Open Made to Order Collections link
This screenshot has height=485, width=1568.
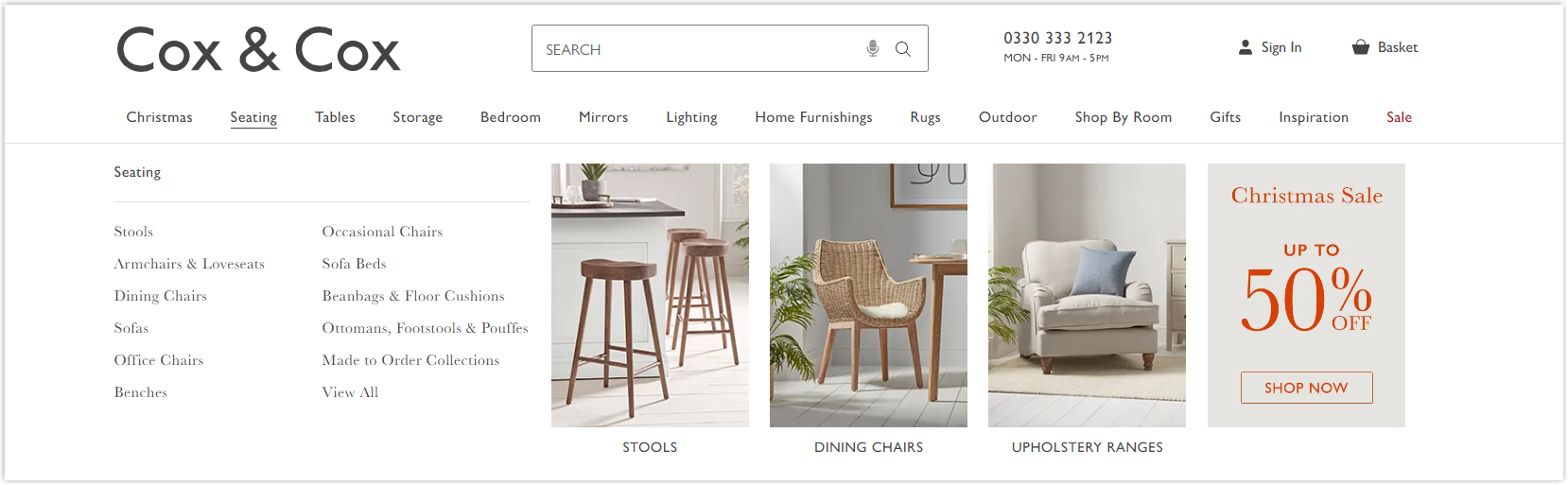[x=410, y=360]
